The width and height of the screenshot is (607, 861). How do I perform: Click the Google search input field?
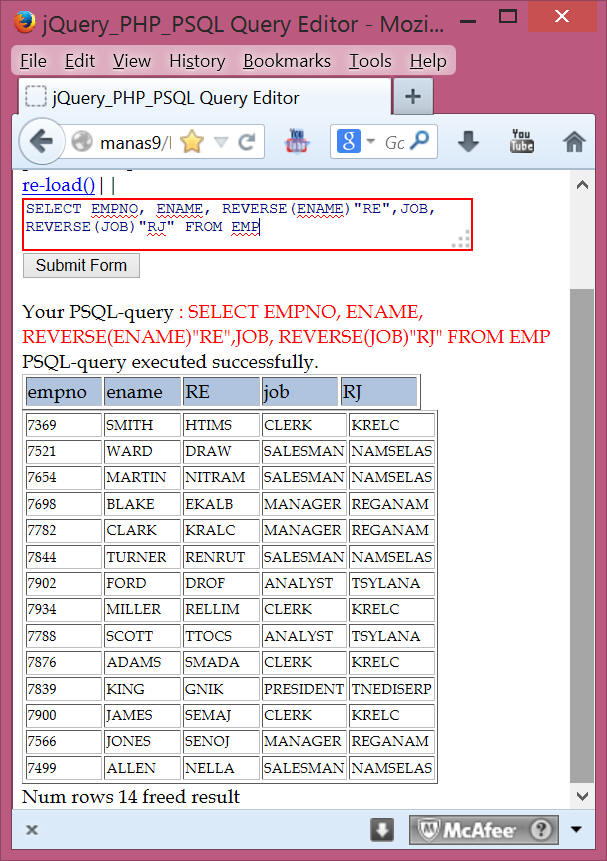[x=395, y=142]
